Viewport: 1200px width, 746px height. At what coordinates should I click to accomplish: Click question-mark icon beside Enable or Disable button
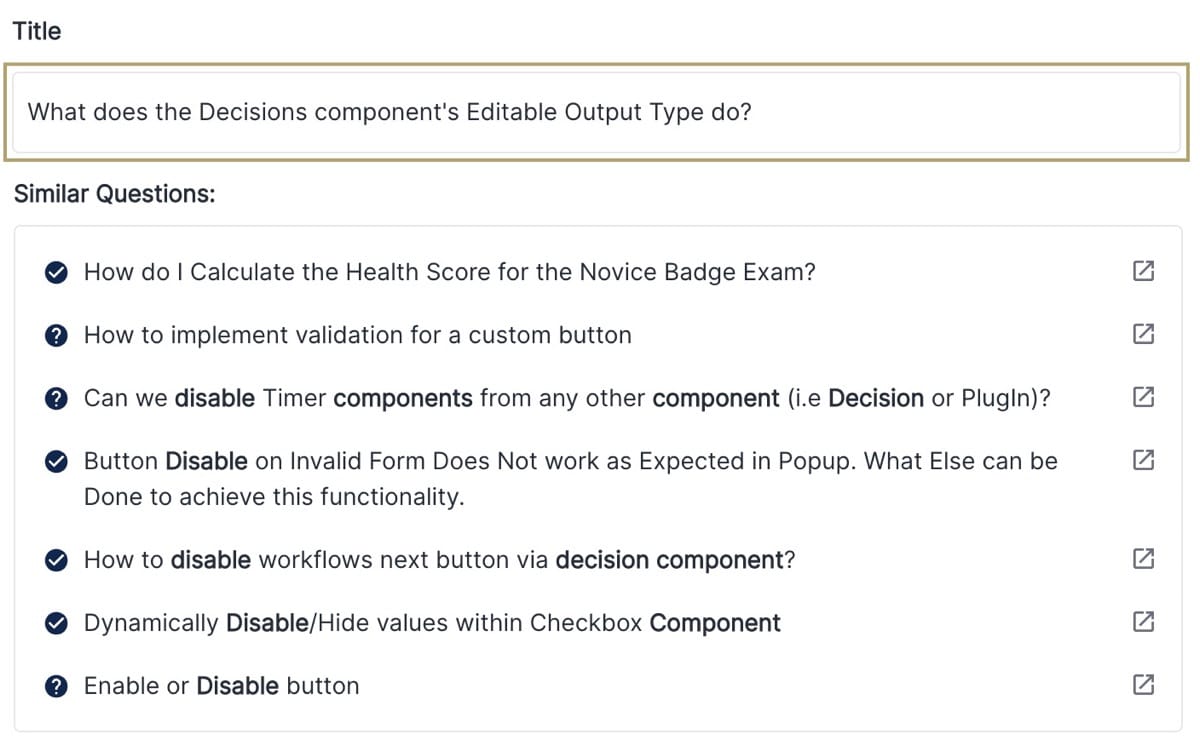pyautogui.click(x=57, y=687)
